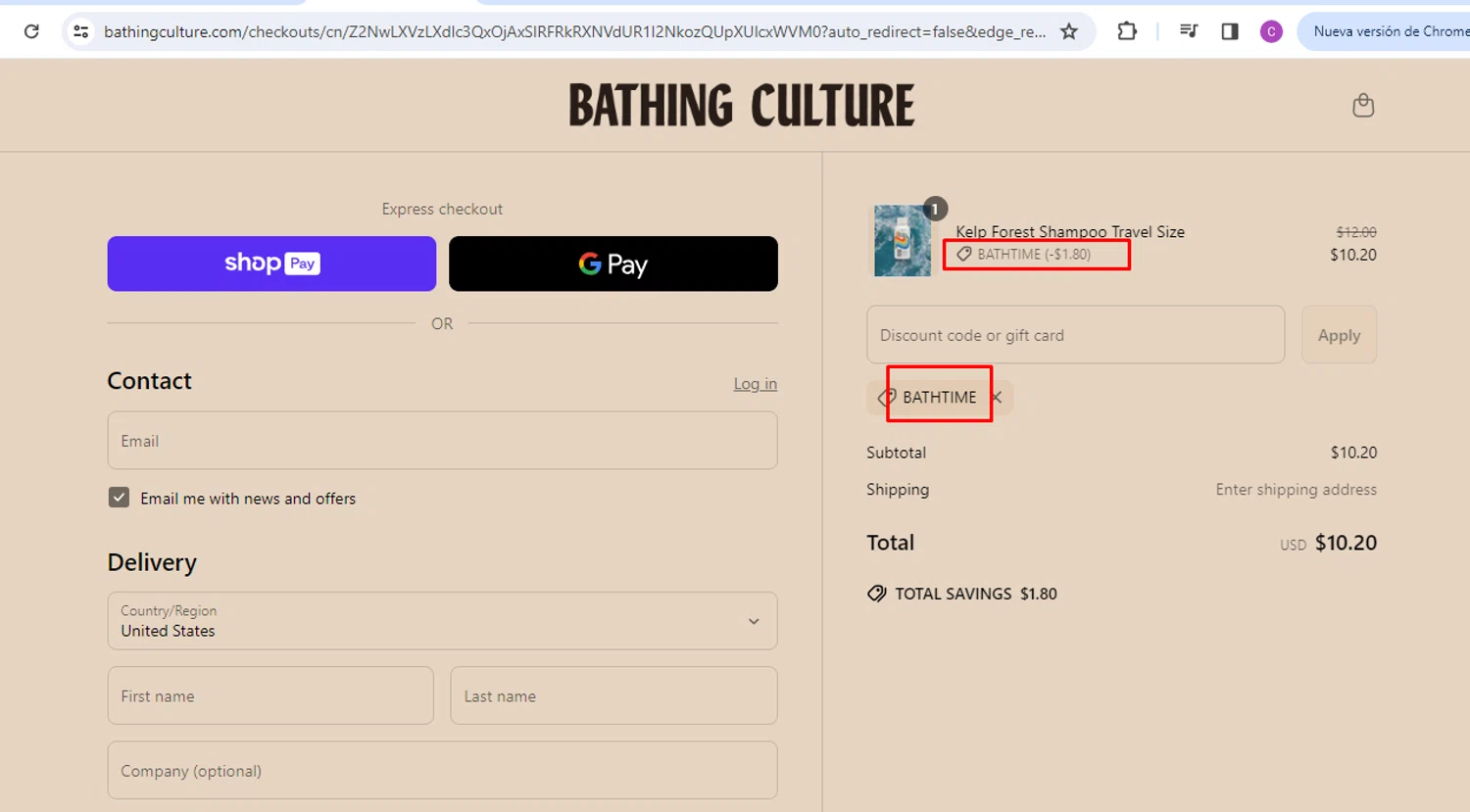
Task: Click the Bathing Culture logo
Action: (742, 105)
